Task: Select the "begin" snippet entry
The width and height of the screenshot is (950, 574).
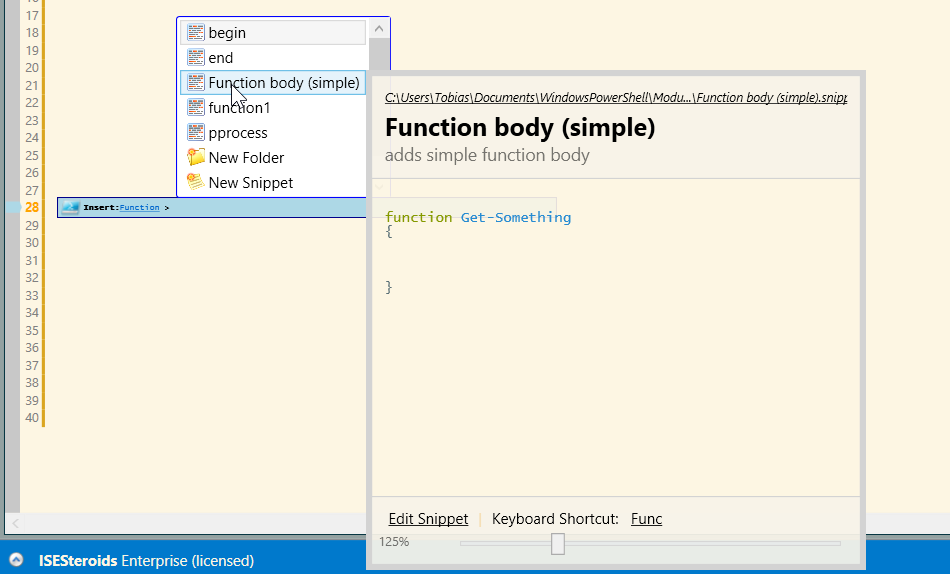Action: pos(227,33)
